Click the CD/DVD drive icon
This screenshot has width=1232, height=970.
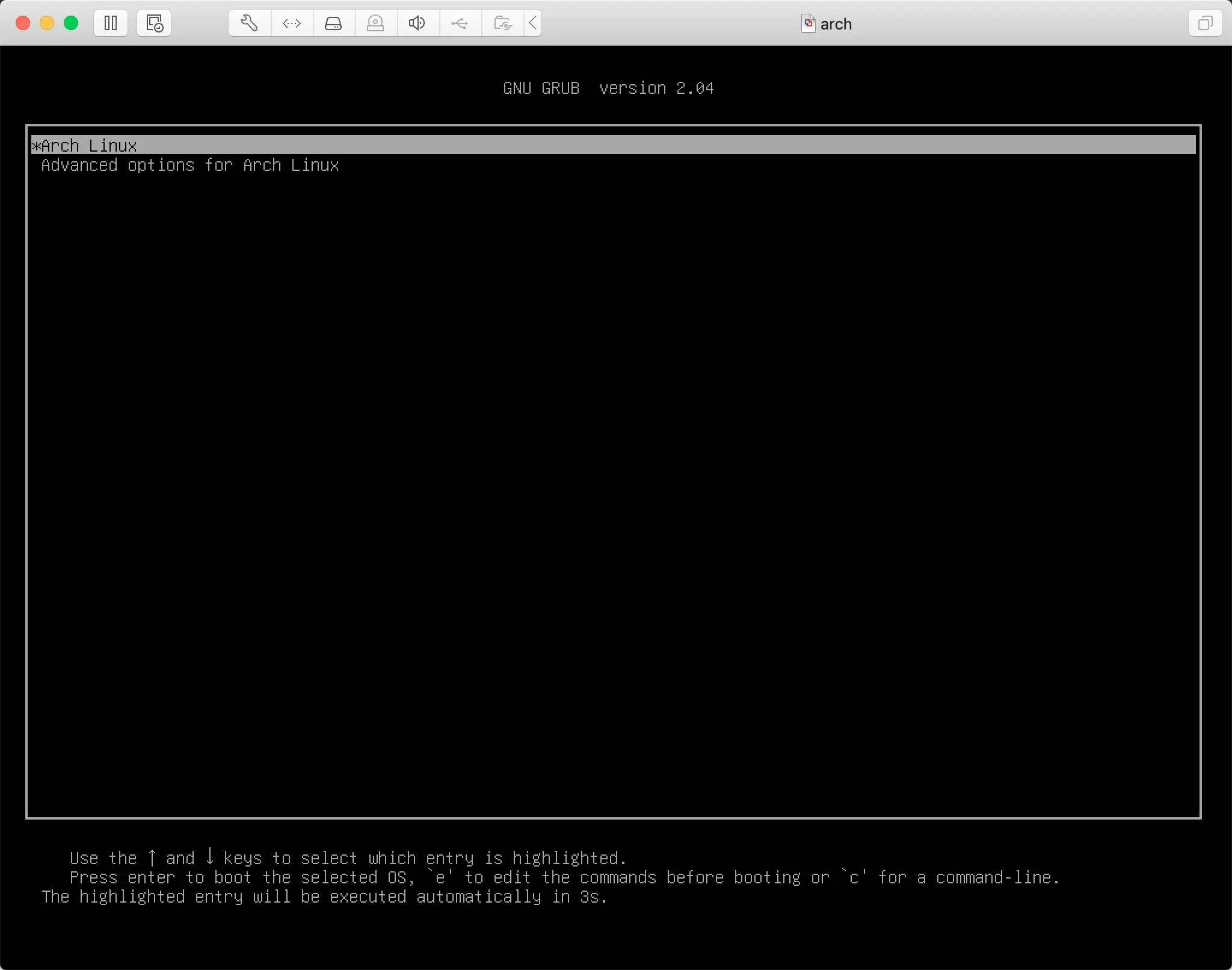click(x=375, y=23)
